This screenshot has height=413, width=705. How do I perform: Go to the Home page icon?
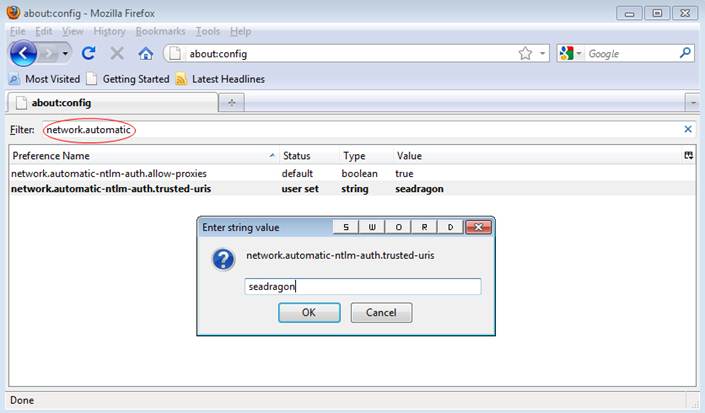click(x=145, y=53)
